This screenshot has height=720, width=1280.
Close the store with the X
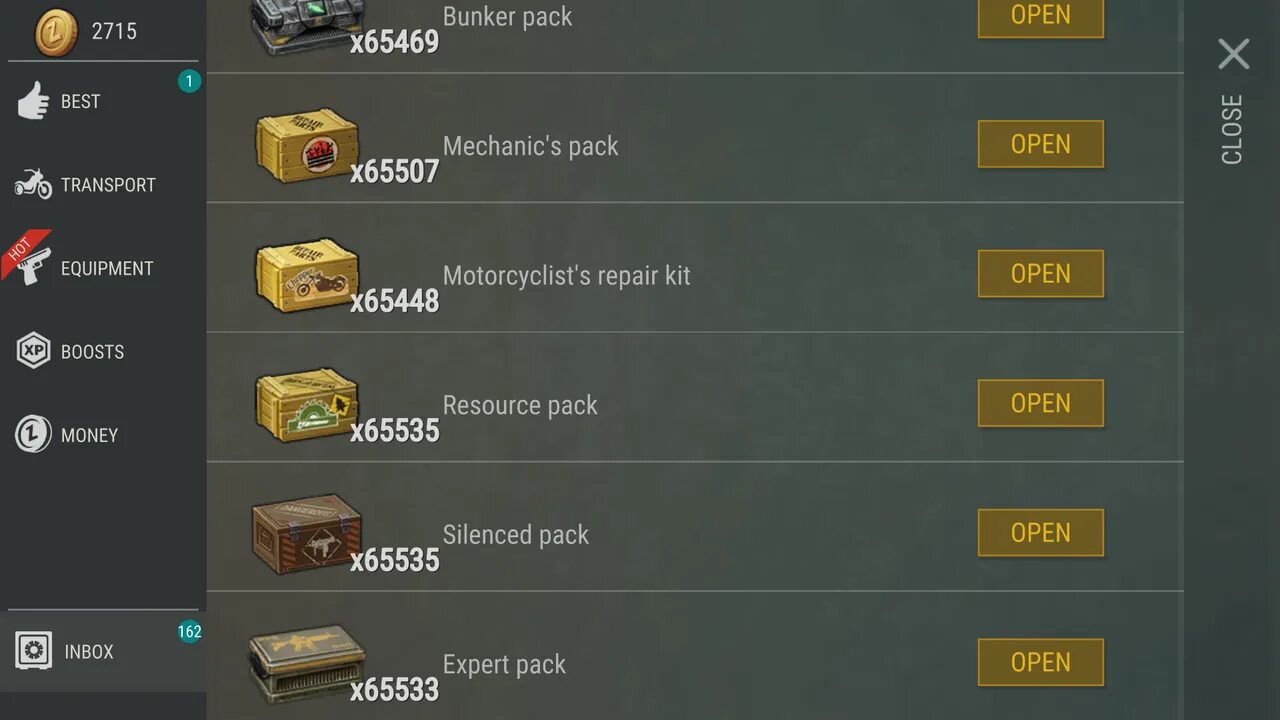pos(1233,54)
